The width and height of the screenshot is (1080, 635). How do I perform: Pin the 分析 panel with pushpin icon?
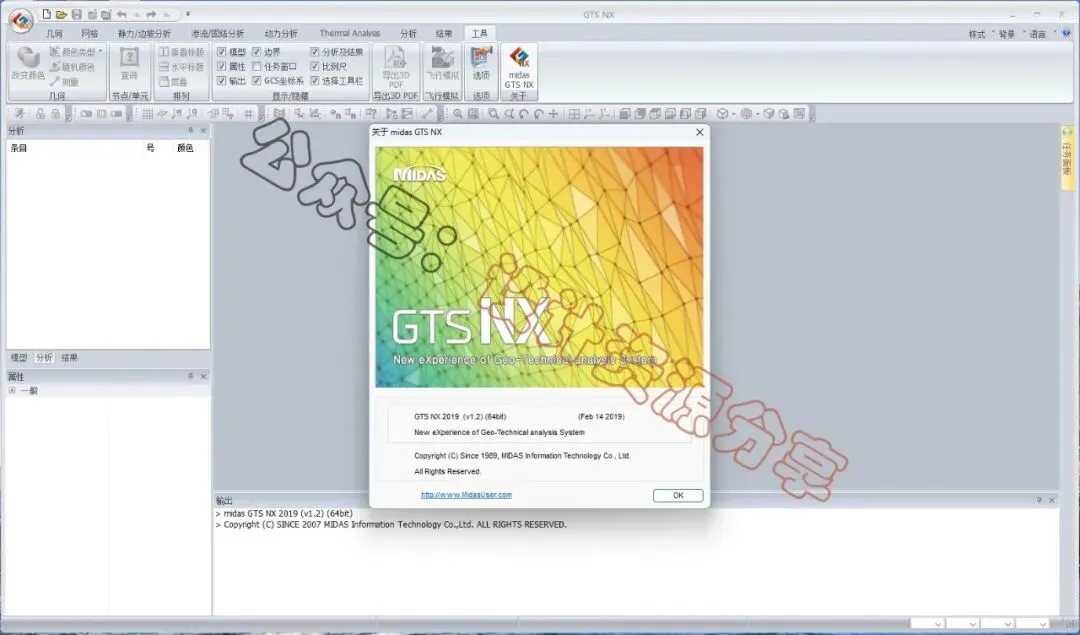pyautogui.click(x=191, y=130)
